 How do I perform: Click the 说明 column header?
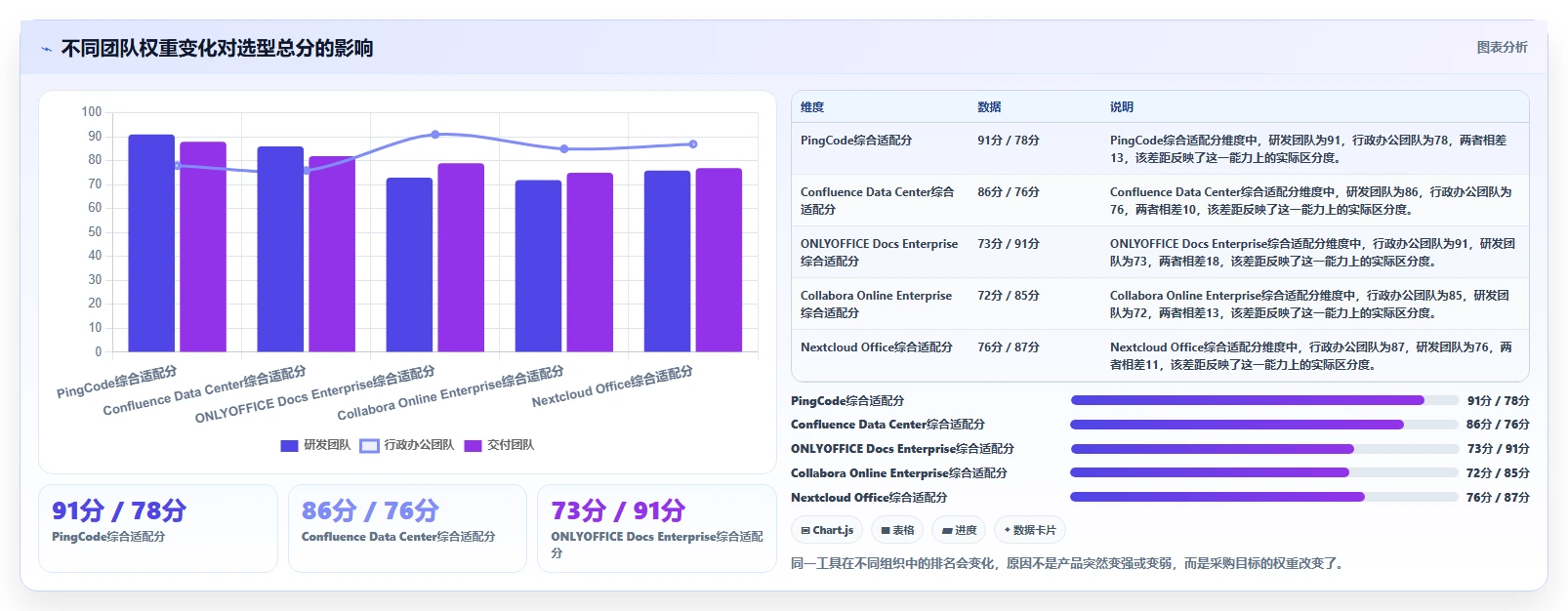[x=1122, y=107]
